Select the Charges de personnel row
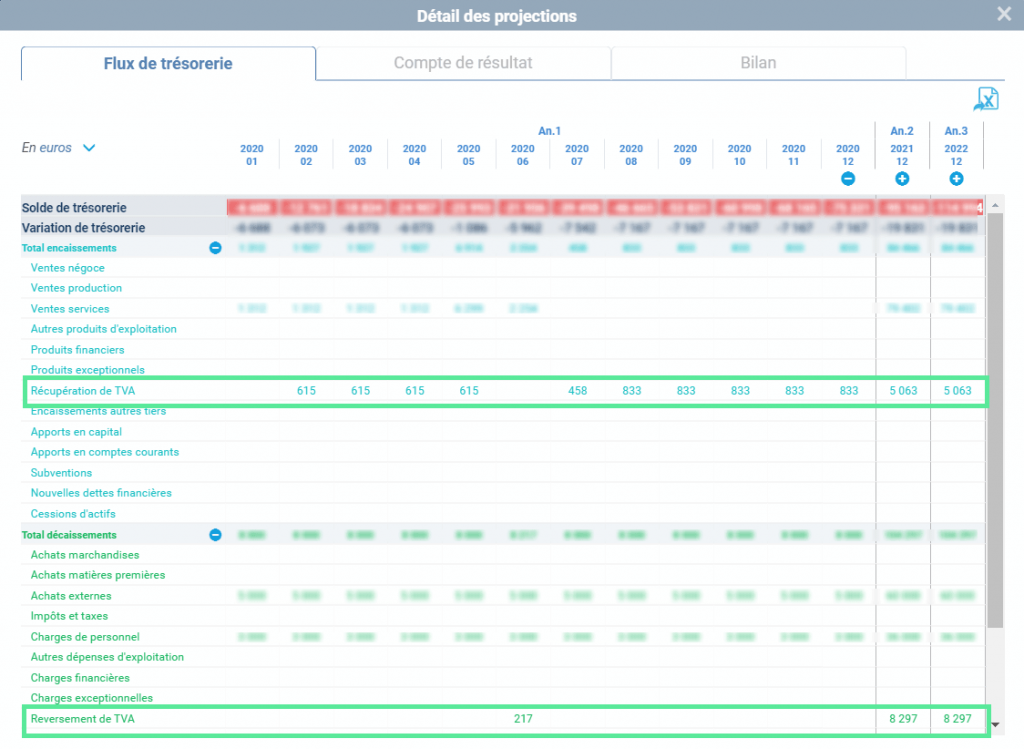Image resolution: width=1024 pixels, height=749 pixels. click(x=503, y=637)
